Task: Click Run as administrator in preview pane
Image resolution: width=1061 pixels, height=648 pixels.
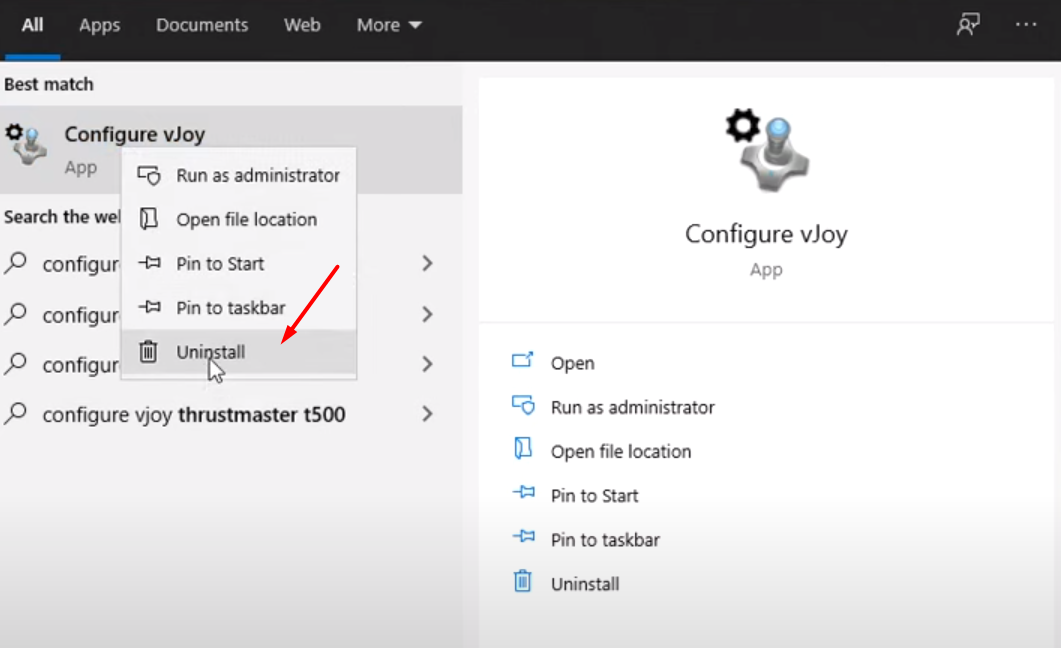Action: [633, 407]
